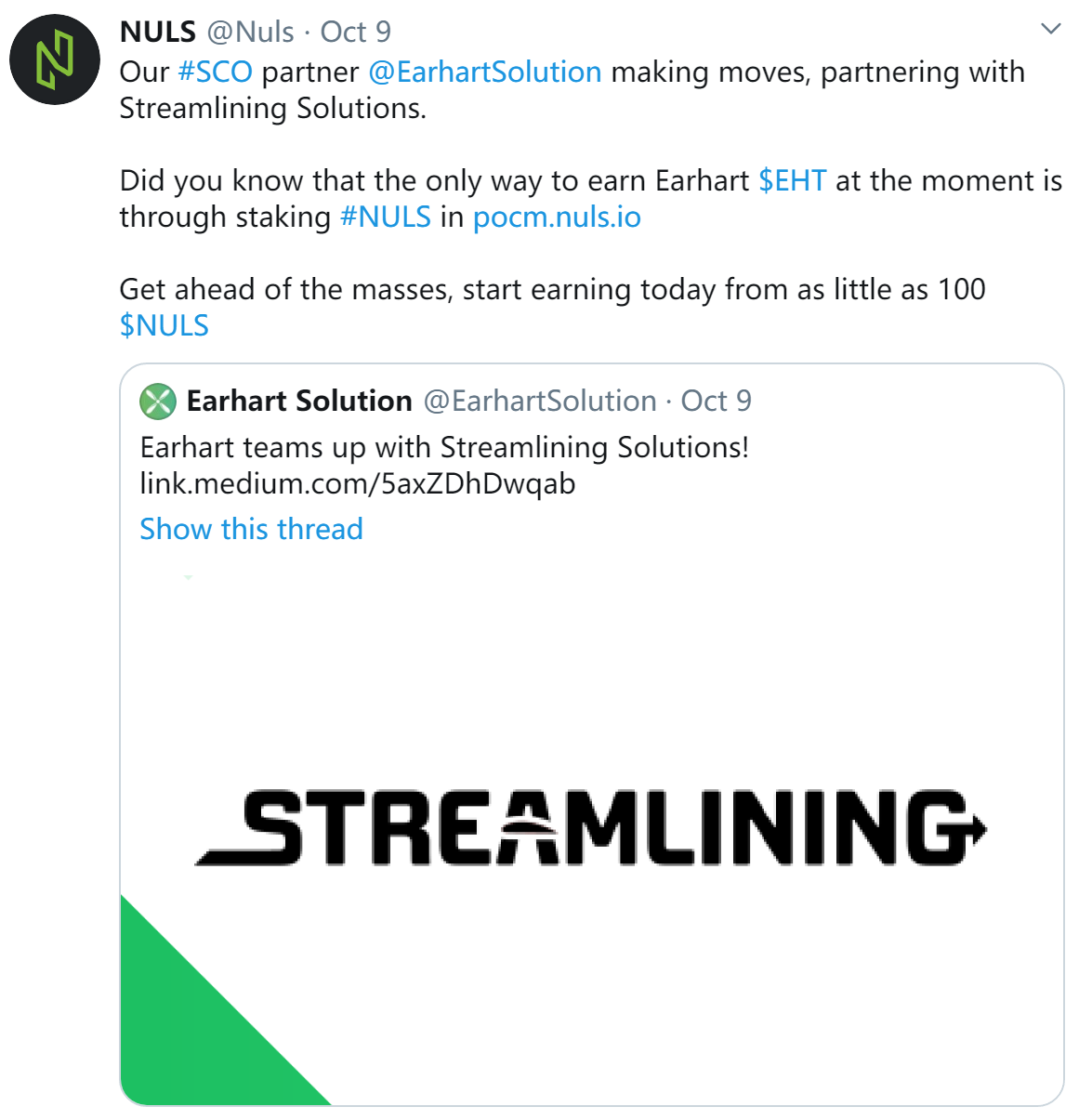Screen dimensions: 1092x1120
Task: Show this thread link
Action: pyautogui.click(x=251, y=529)
